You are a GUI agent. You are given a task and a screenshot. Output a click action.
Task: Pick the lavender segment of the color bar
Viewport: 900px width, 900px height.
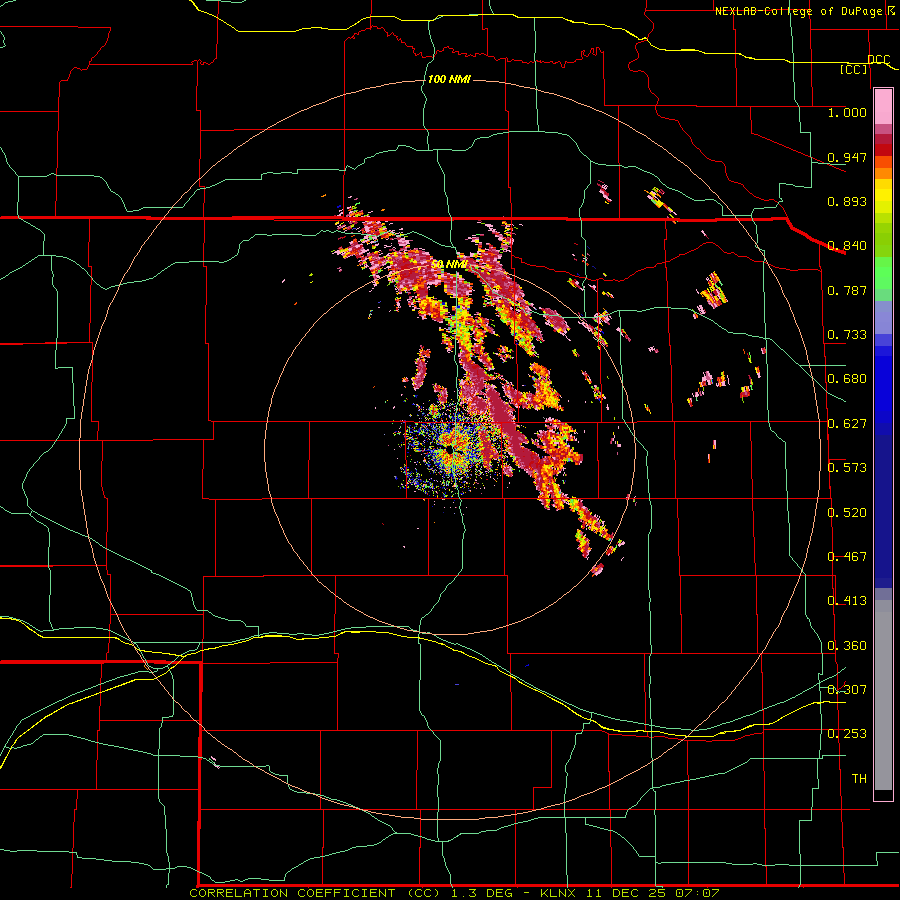click(883, 317)
